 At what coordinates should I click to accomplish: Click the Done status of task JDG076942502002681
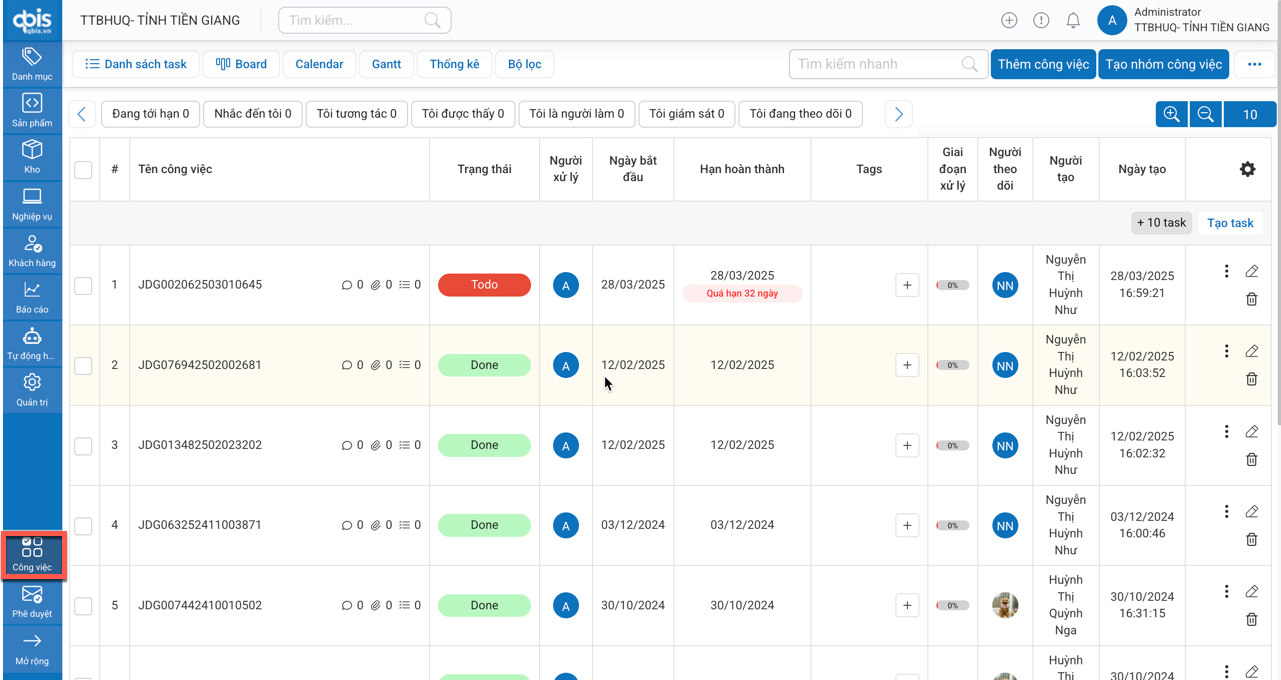[x=484, y=365]
